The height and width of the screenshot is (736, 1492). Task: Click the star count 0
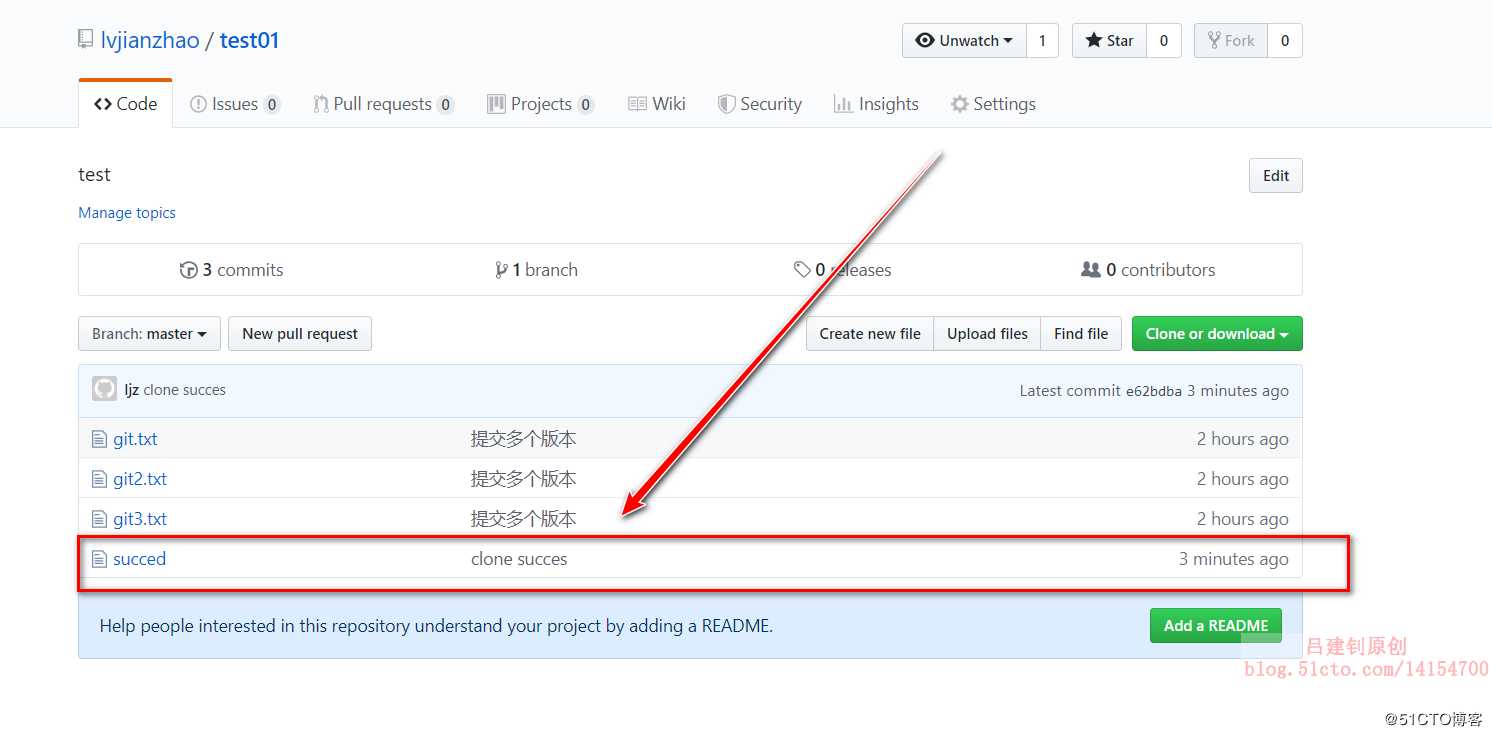click(1163, 40)
